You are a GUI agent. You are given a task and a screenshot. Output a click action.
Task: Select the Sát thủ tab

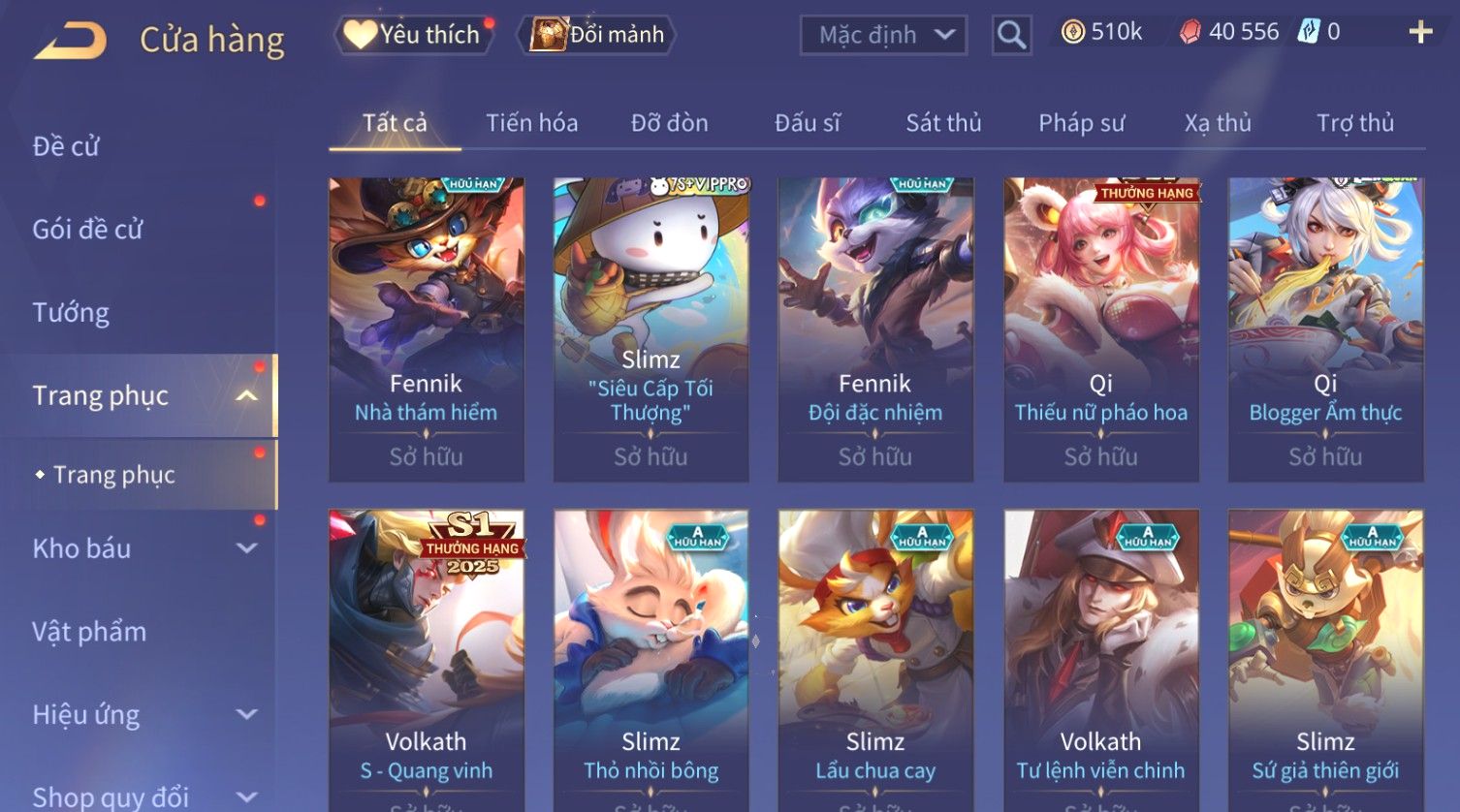(x=943, y=123)
